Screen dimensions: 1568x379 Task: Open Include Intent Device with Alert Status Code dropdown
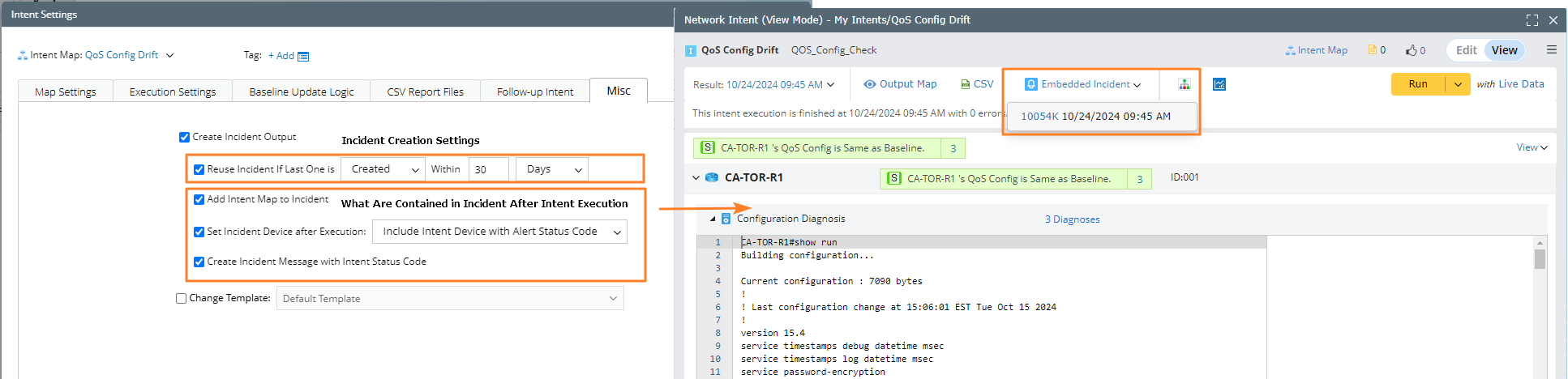pyautogui.click(x=499, y=232)
